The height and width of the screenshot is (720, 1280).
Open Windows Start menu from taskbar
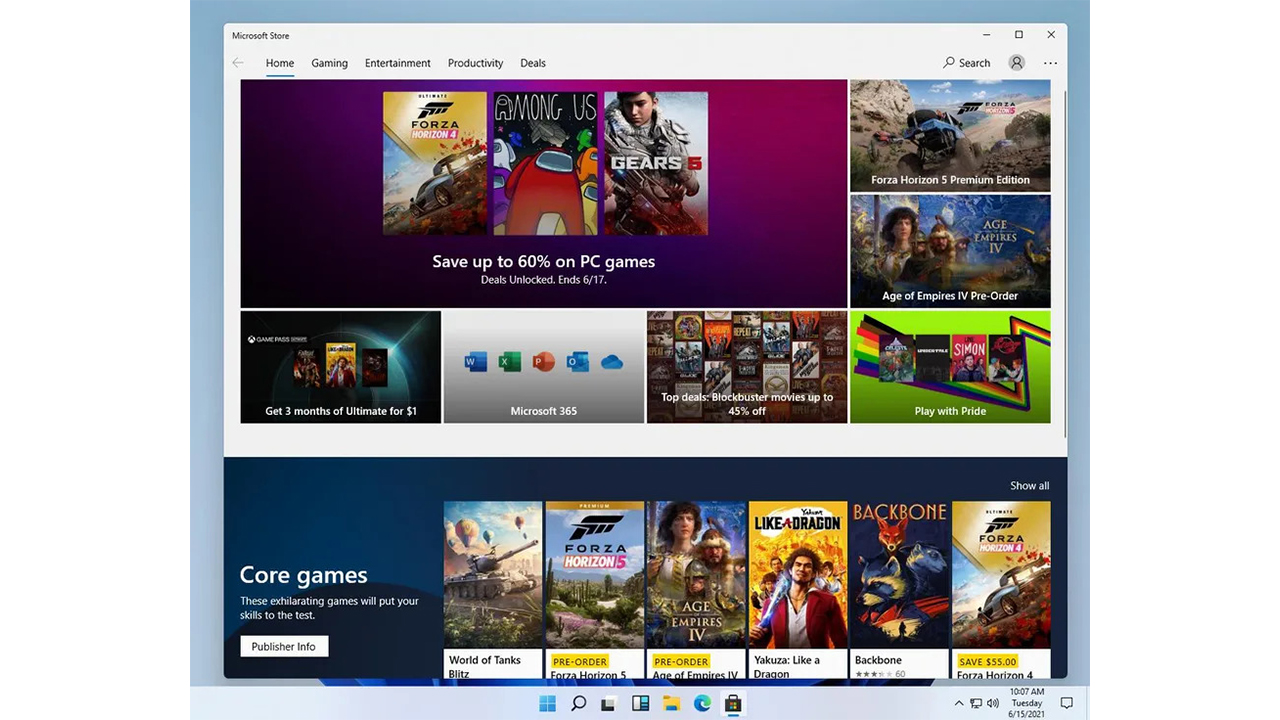[x=548, y=704]
